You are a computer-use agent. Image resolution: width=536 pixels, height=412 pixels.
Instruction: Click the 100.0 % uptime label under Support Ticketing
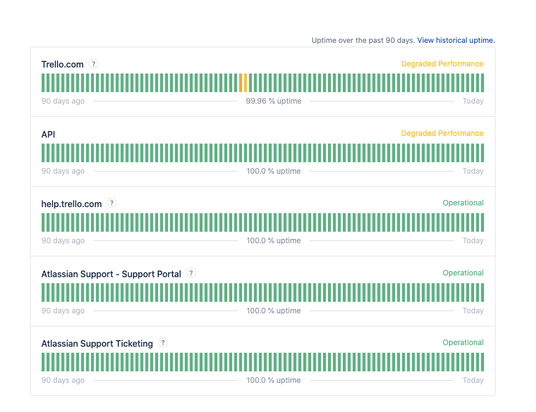273,380
